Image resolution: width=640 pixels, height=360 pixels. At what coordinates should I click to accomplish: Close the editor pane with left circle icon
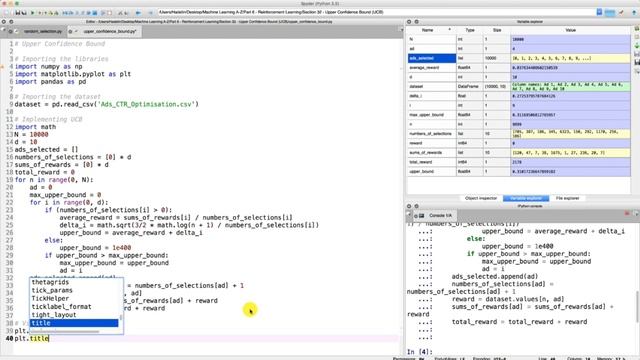tap(4, 22)
